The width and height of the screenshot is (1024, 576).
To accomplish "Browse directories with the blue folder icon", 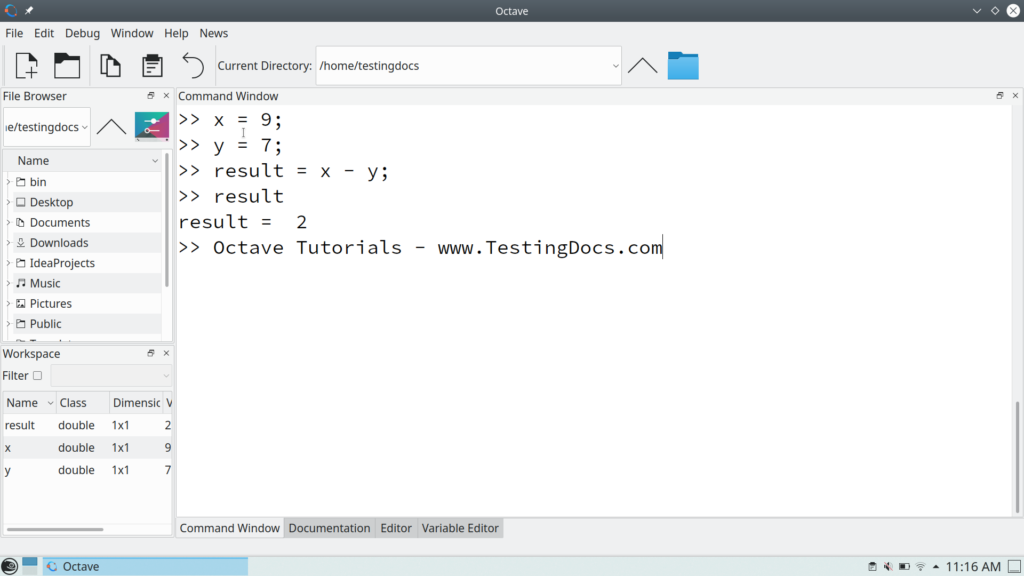I will click(x=683, y=65).
